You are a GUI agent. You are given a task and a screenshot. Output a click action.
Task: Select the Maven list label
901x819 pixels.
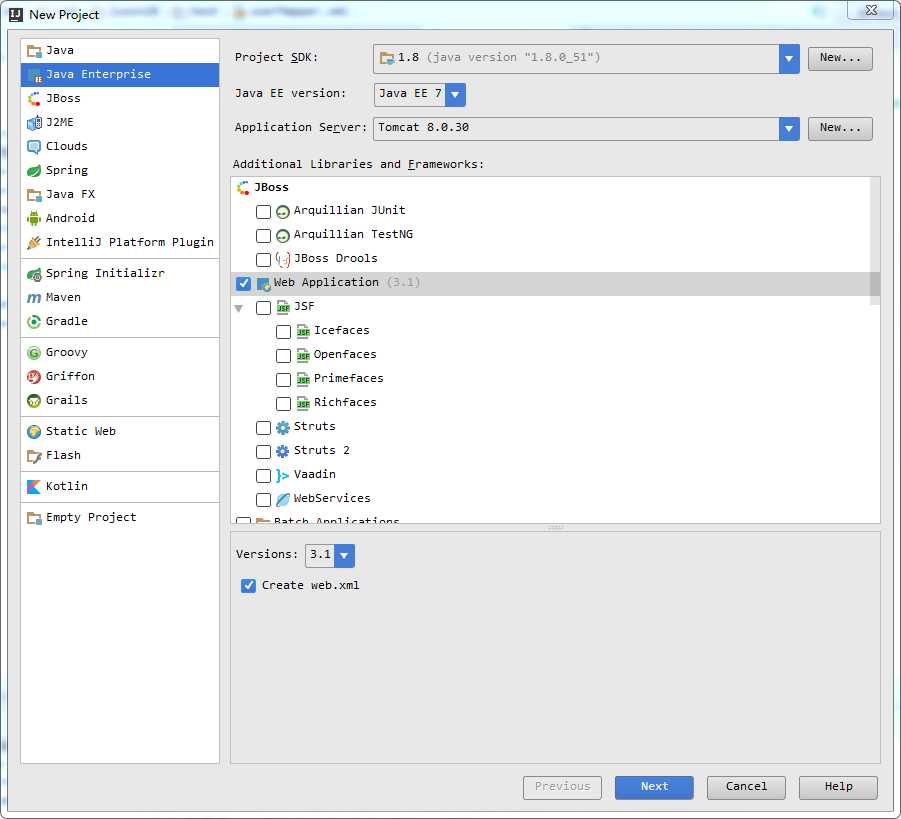click(x=63, y=297)
